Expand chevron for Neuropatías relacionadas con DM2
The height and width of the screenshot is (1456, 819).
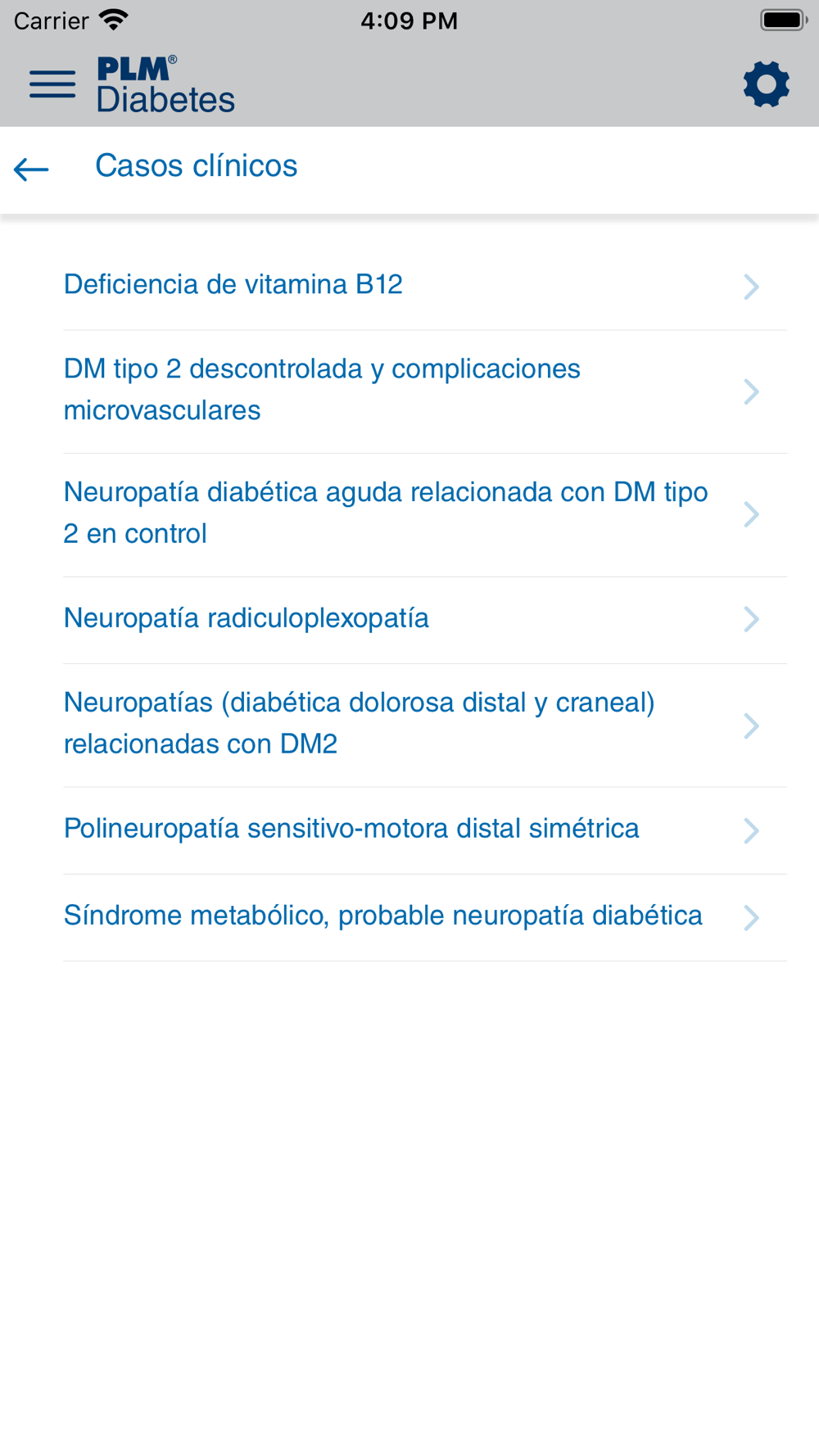pos(751,726)
